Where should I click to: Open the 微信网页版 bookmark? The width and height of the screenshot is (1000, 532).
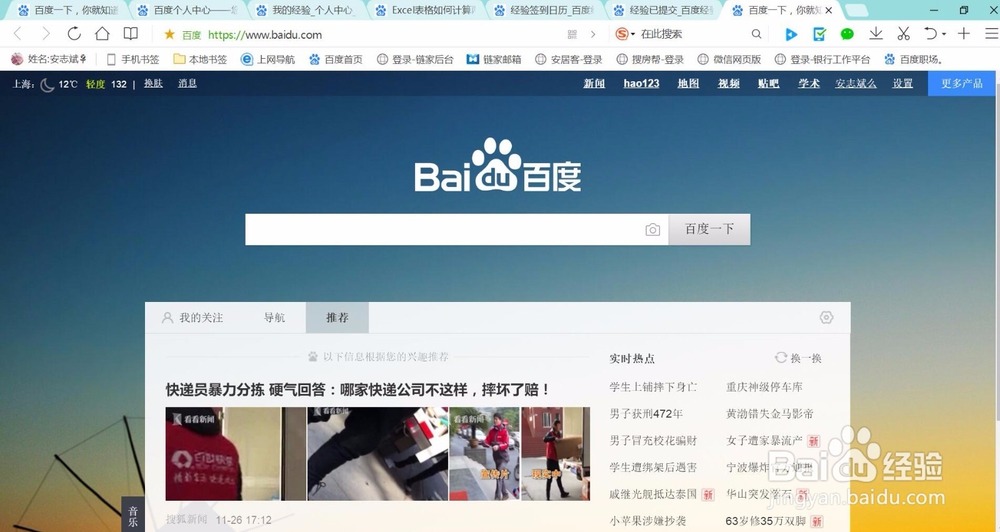tap(729, 59)
